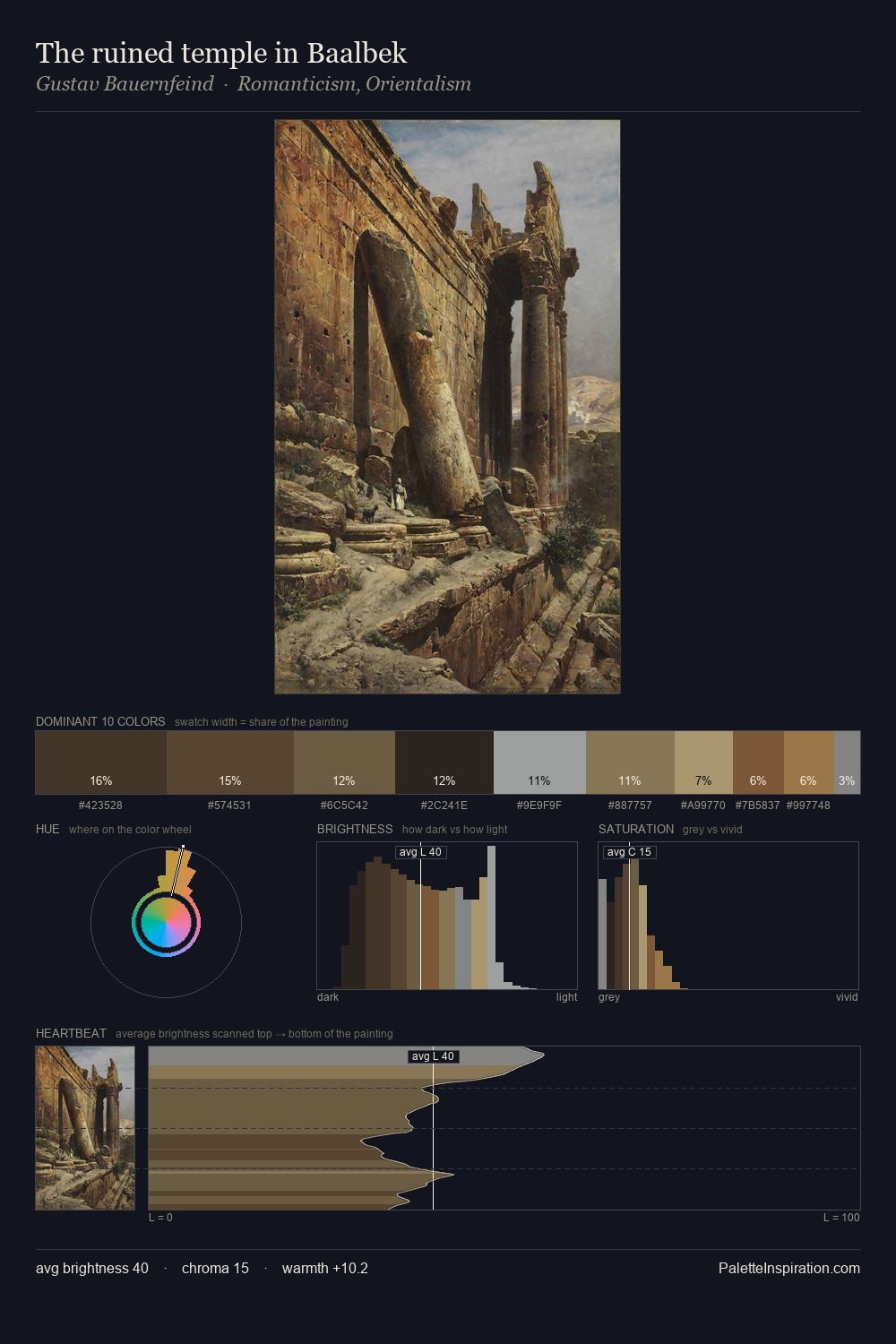Click the HEARTBEAT section heading
Screen dimensions: 896x1344
pos(71,1033)
